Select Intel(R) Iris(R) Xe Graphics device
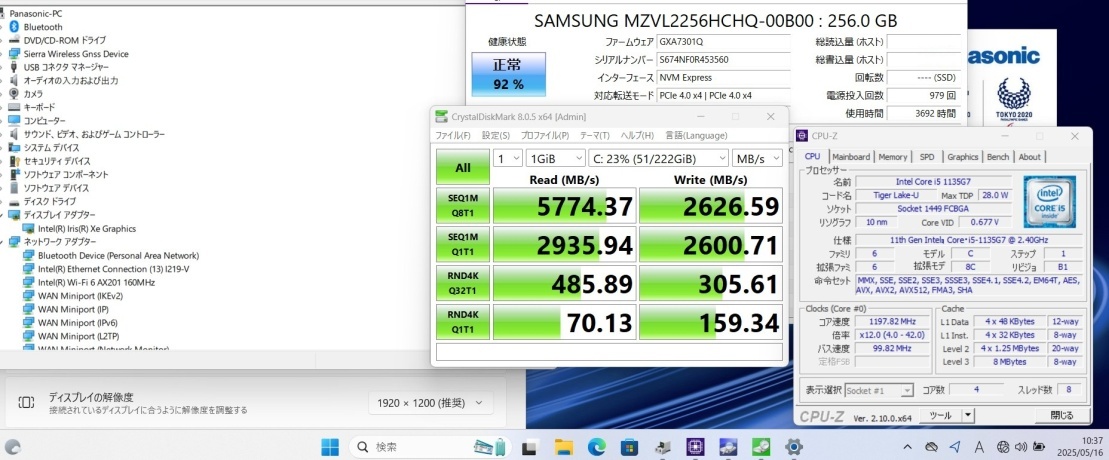 [87, 229]
